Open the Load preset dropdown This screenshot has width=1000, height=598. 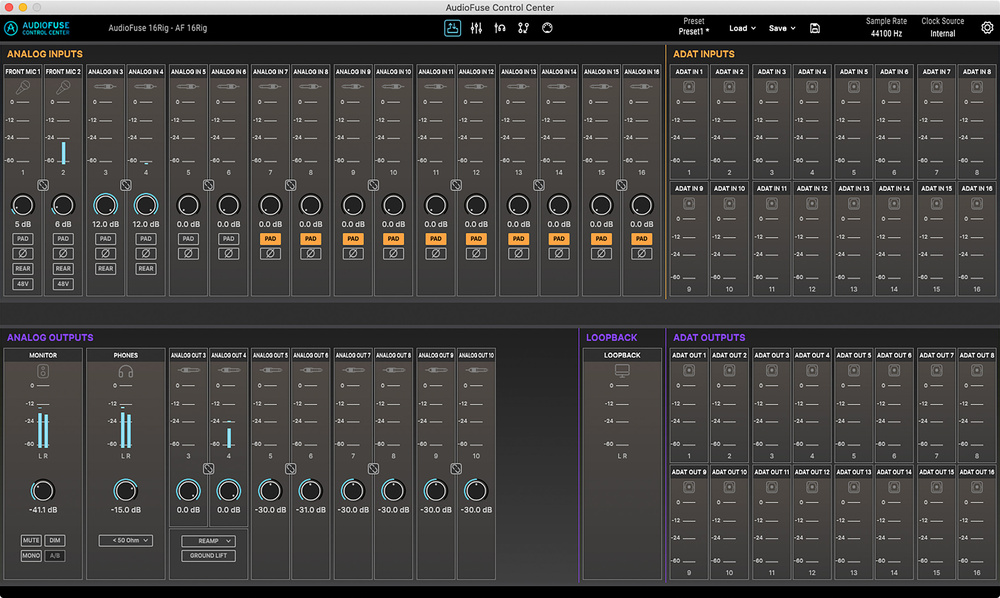742,28
